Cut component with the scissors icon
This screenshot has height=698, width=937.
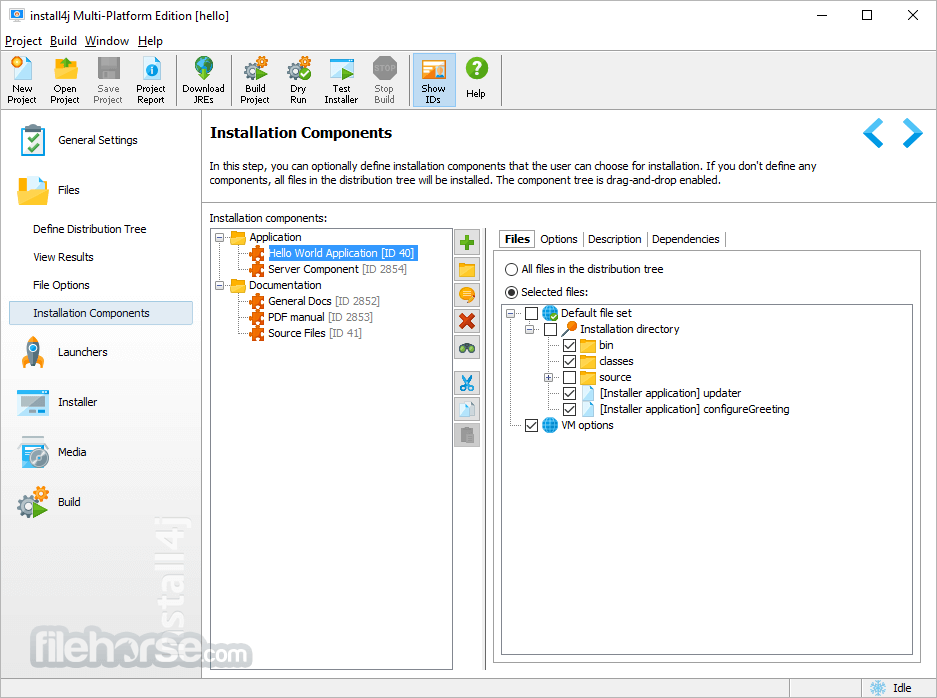(467, 383)
